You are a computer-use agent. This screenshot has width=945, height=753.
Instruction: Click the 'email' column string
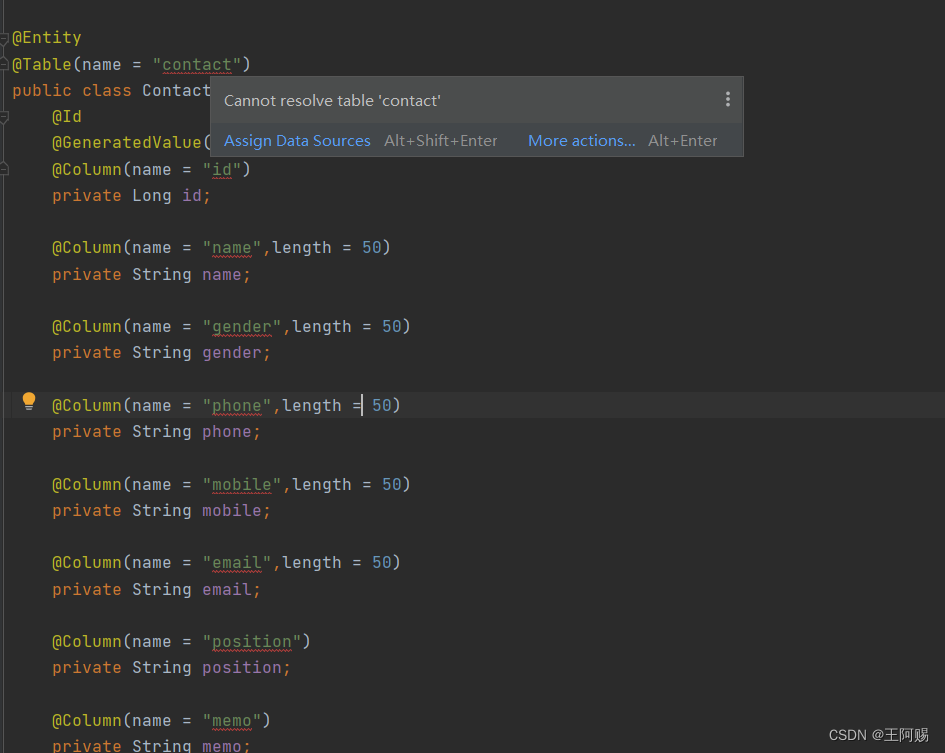[x=235, y=562]
